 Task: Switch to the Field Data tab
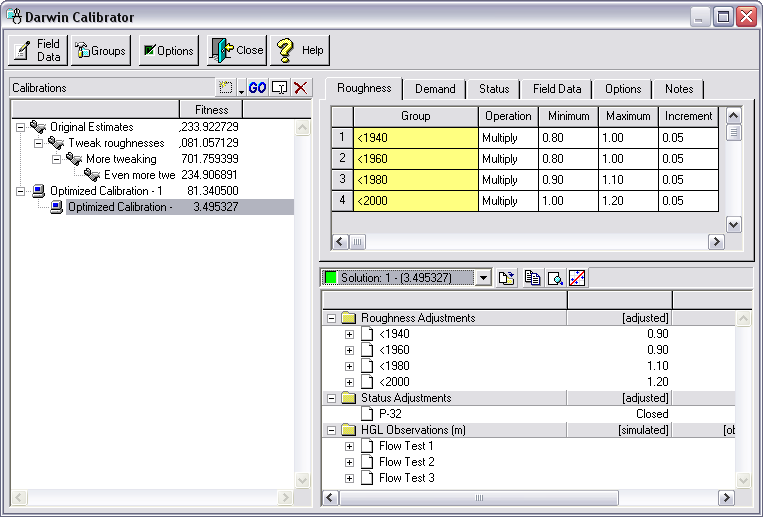557,89
